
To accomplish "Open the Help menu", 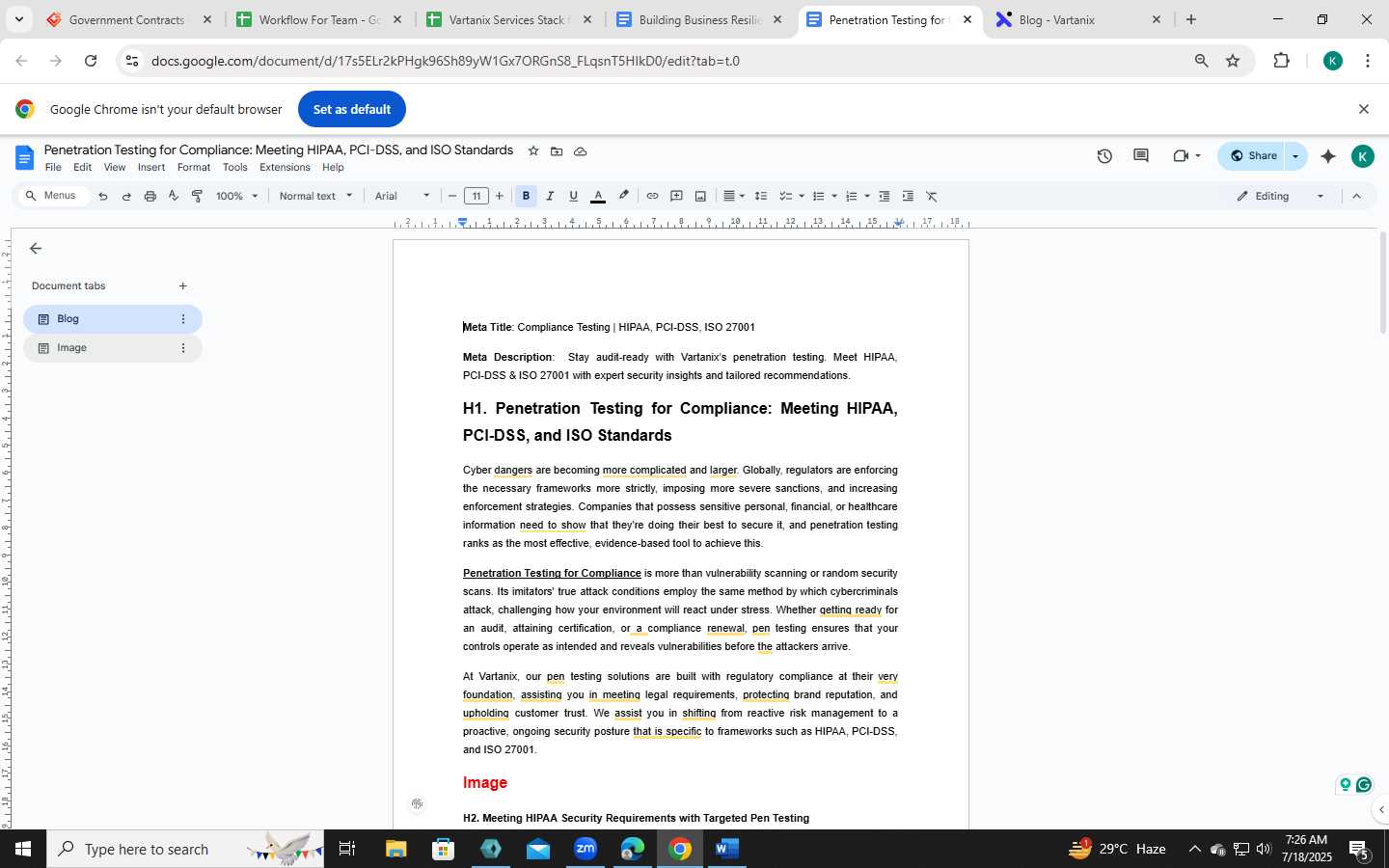I will pyautogui.click(x=333, y=167).
